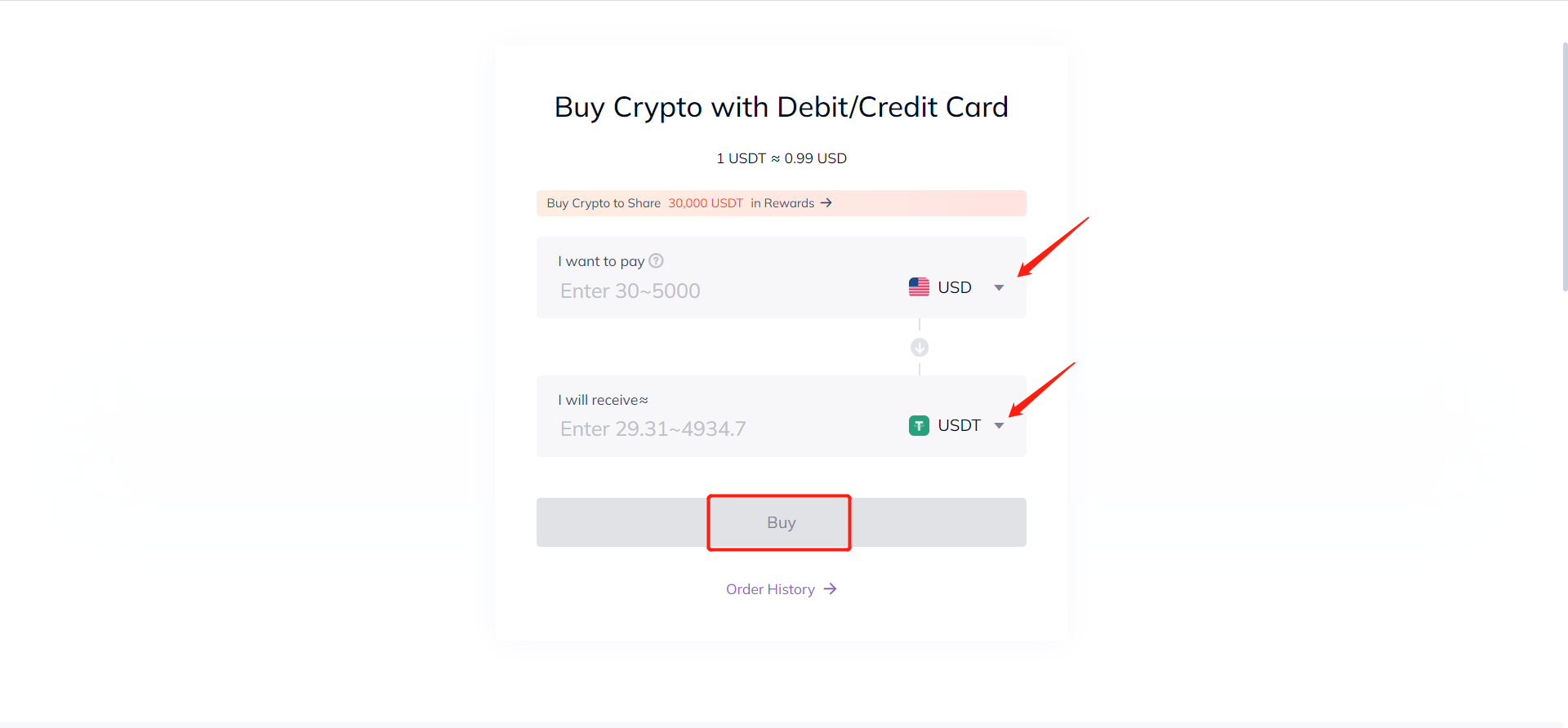Expand the USD currency dropdown arrow

(x=999, y=287)
